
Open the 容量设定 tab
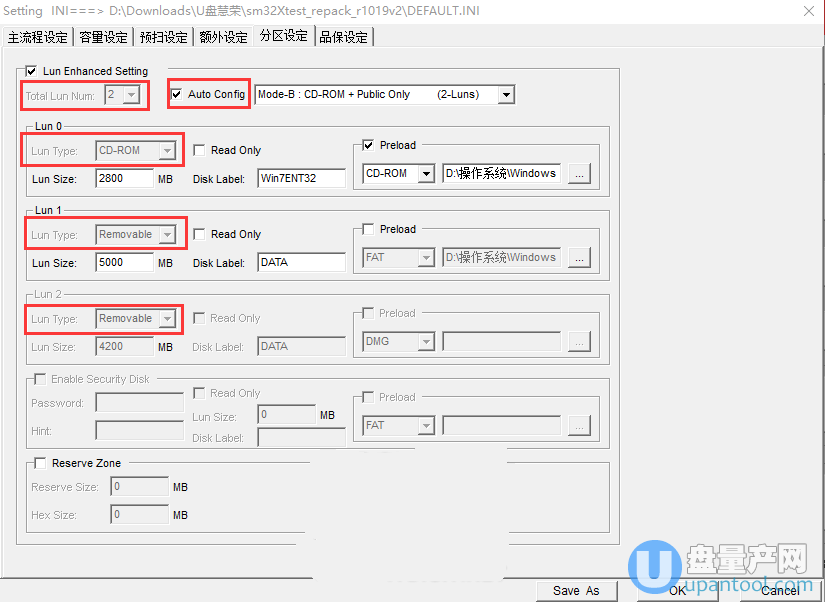[103, 37]
